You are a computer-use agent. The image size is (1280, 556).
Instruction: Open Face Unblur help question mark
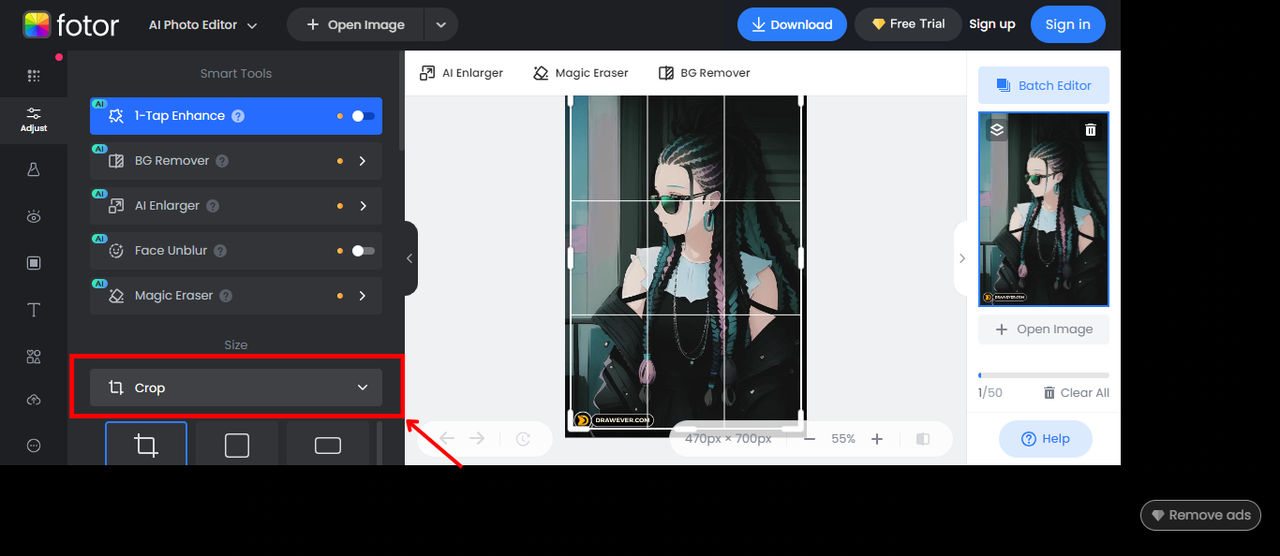coord(220,251)
